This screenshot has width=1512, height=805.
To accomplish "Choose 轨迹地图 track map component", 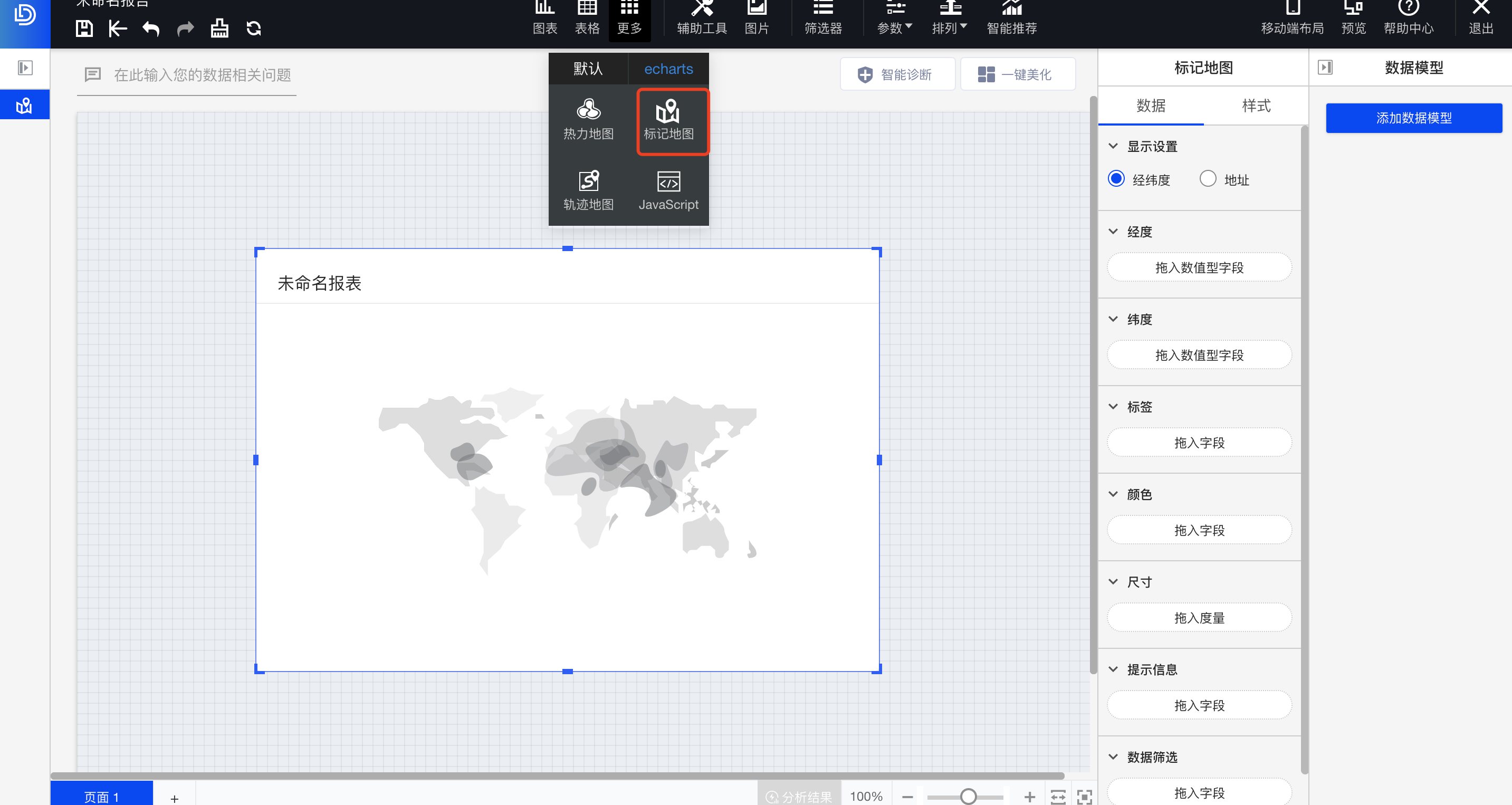I will click(x=588, y=190).
